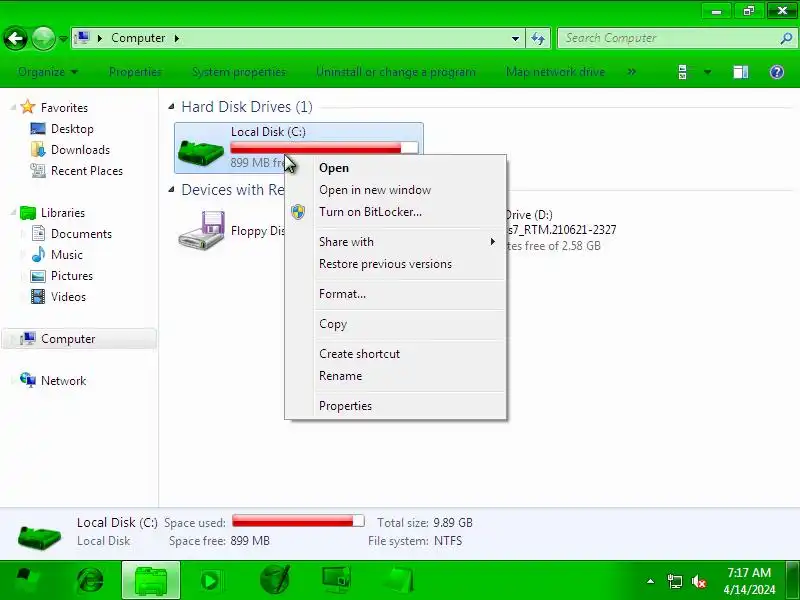The height and width of the screenshot is (600, 800).
Task: Click the magnifier search icon
Action: (786, 38)
